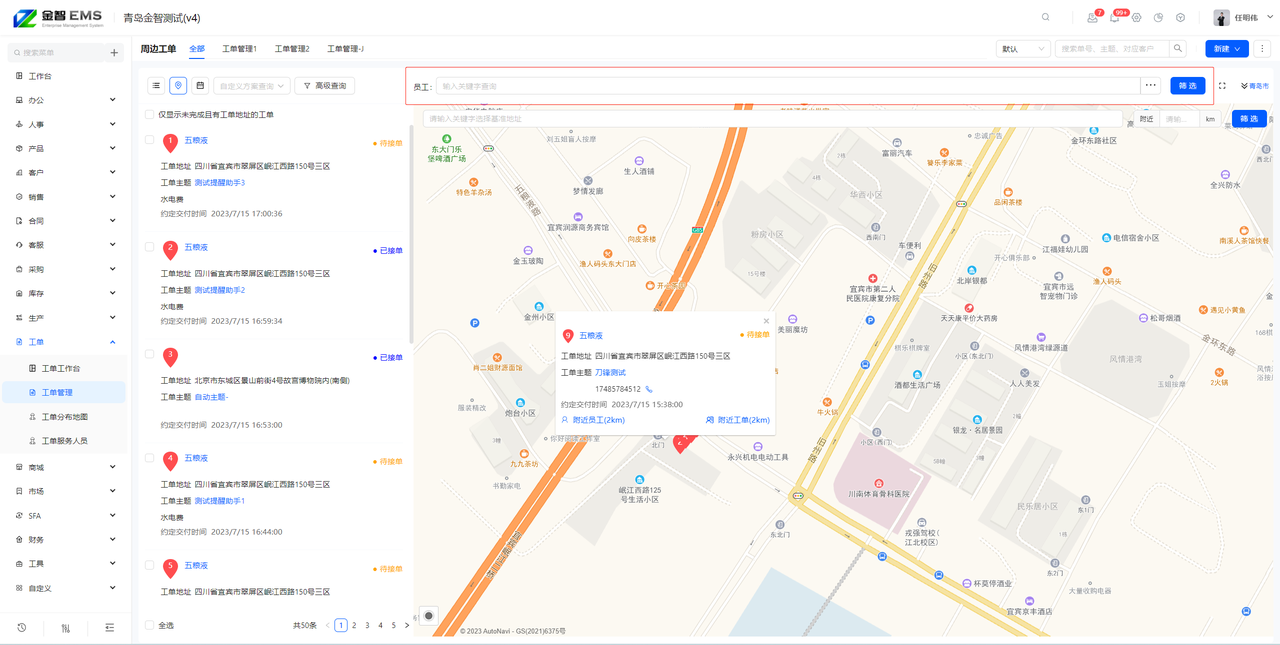Switch to calendar view icon
Image resolution: width=1280 pixels, height=645 pixels.
(200, 86)
